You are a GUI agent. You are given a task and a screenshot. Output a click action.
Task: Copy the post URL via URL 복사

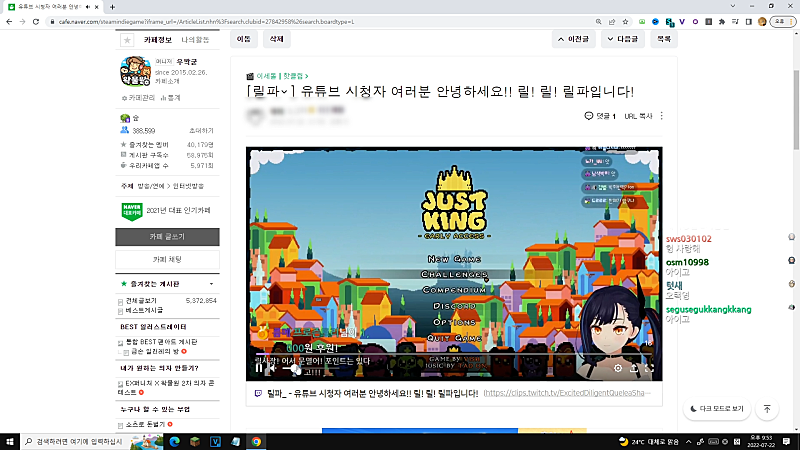pyautogui.click(x=638, y=116)
